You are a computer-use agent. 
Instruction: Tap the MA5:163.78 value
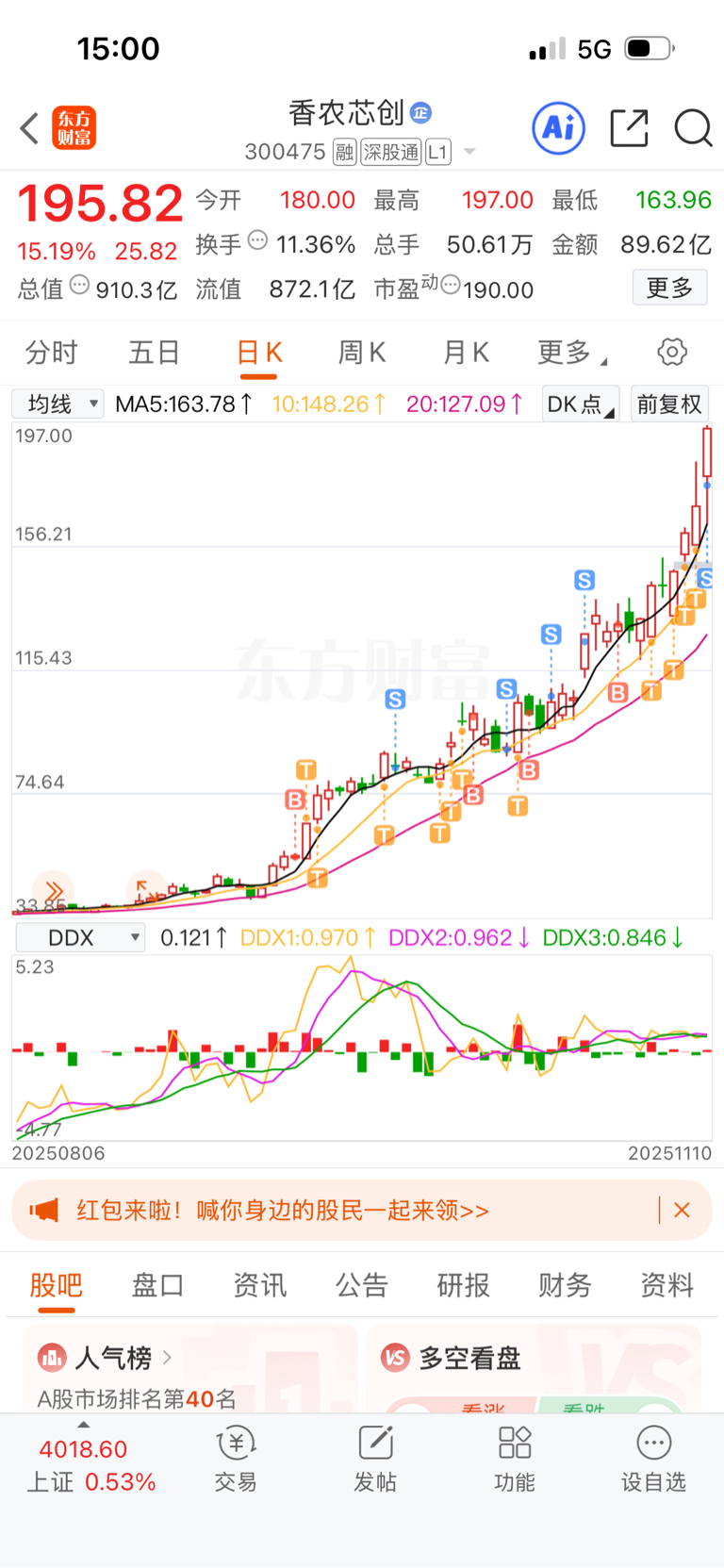184,404
